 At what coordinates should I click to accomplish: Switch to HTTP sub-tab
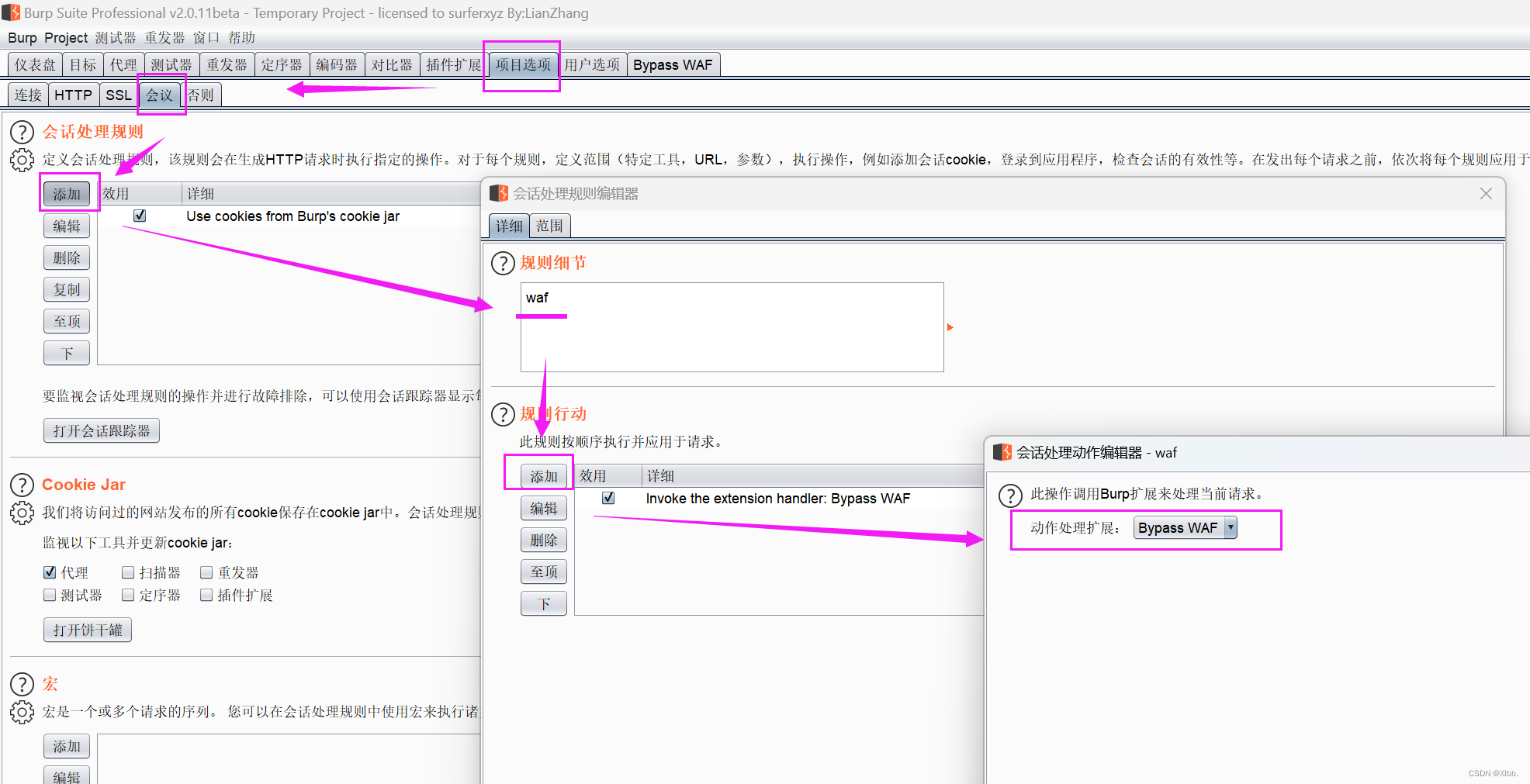73,95
